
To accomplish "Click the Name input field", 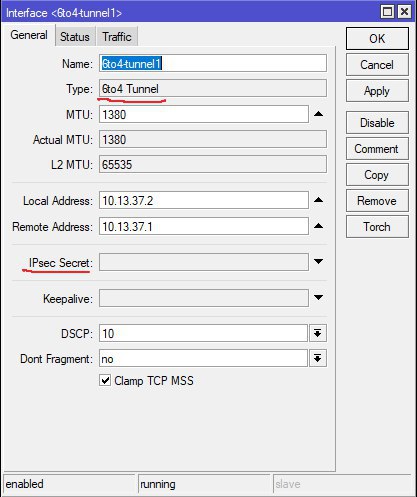I will tap(213, 63).
